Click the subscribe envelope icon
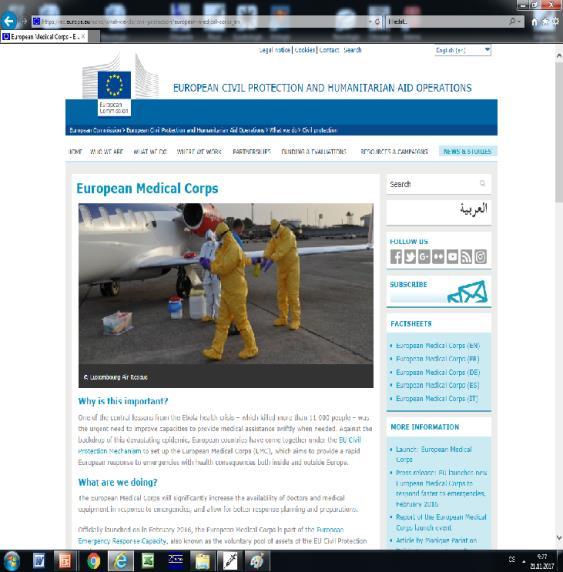 [x=467, y=292]
